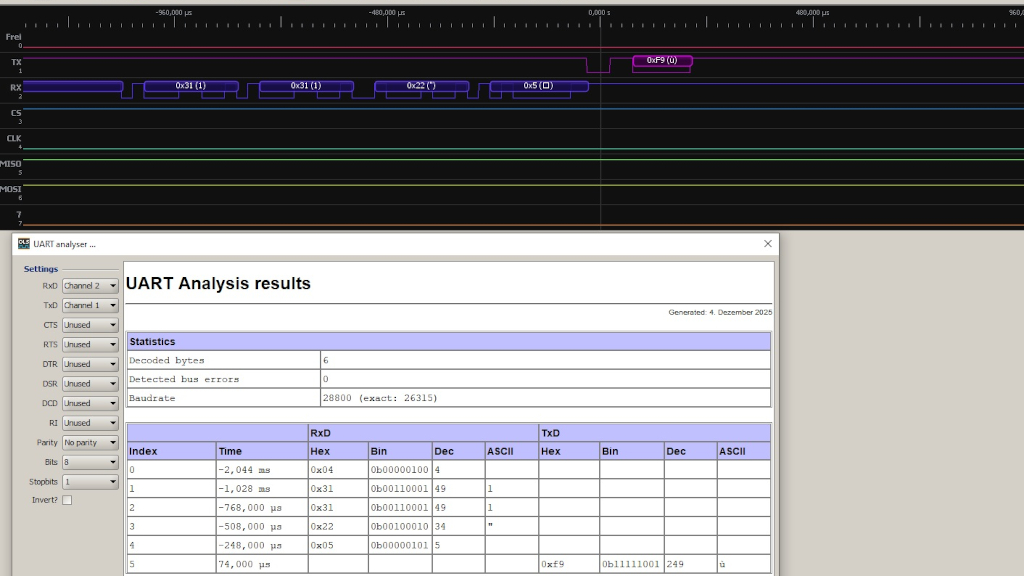The width and height of the screenshot is (1024, 576).
Task: Click the 0x5 decoded RX annotation
Action: (x=538, y=86)
